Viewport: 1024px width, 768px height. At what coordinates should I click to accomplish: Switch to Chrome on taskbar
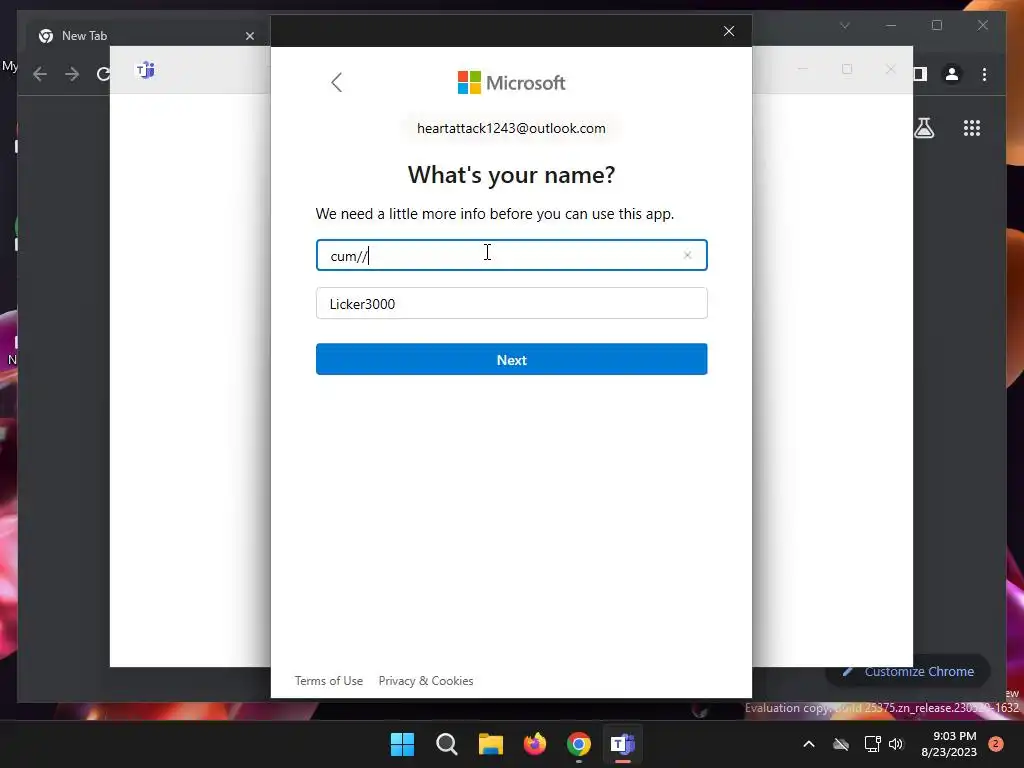(x=579, y=744)
